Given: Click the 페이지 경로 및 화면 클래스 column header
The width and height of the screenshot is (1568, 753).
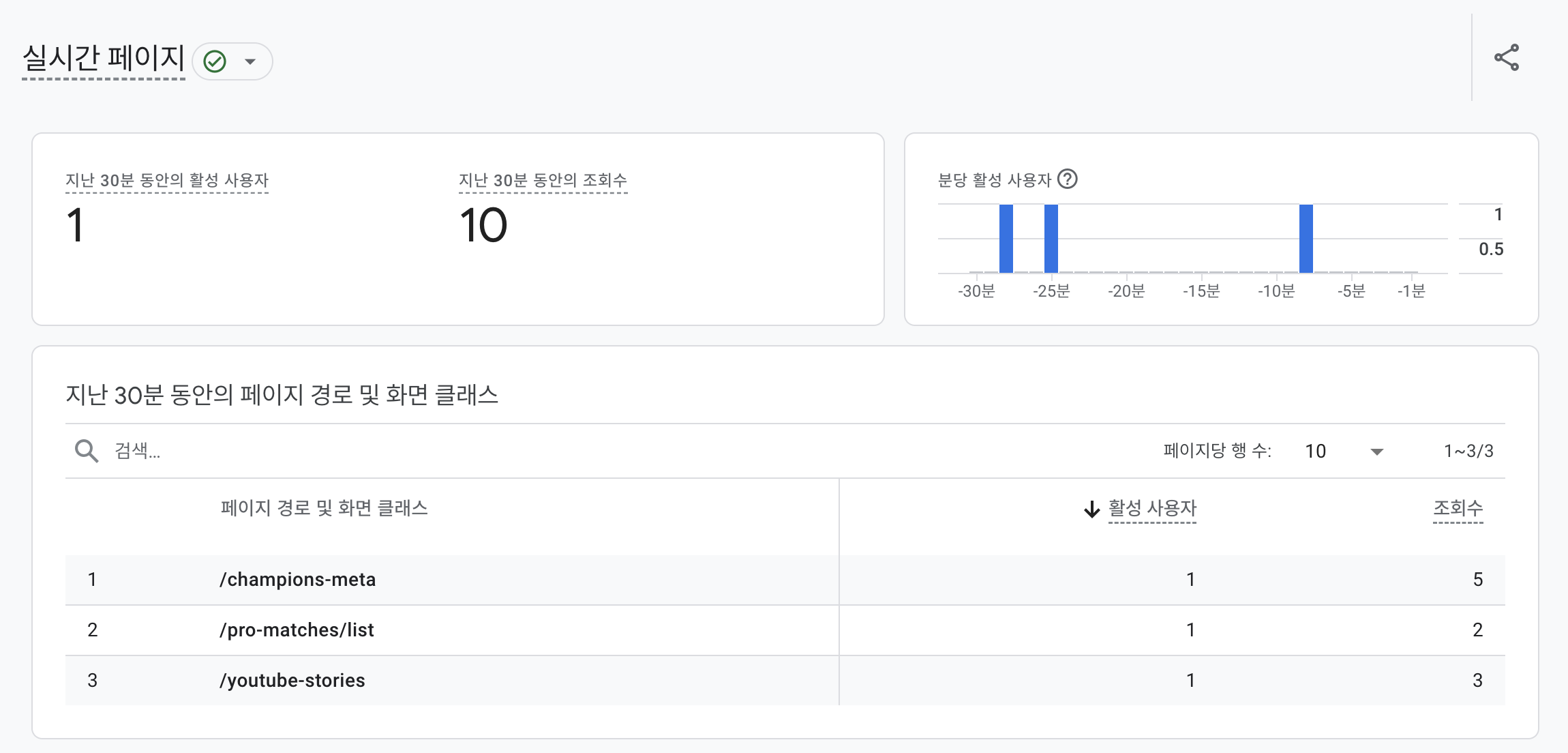Looking at the screenshot, I should [324, 508].
